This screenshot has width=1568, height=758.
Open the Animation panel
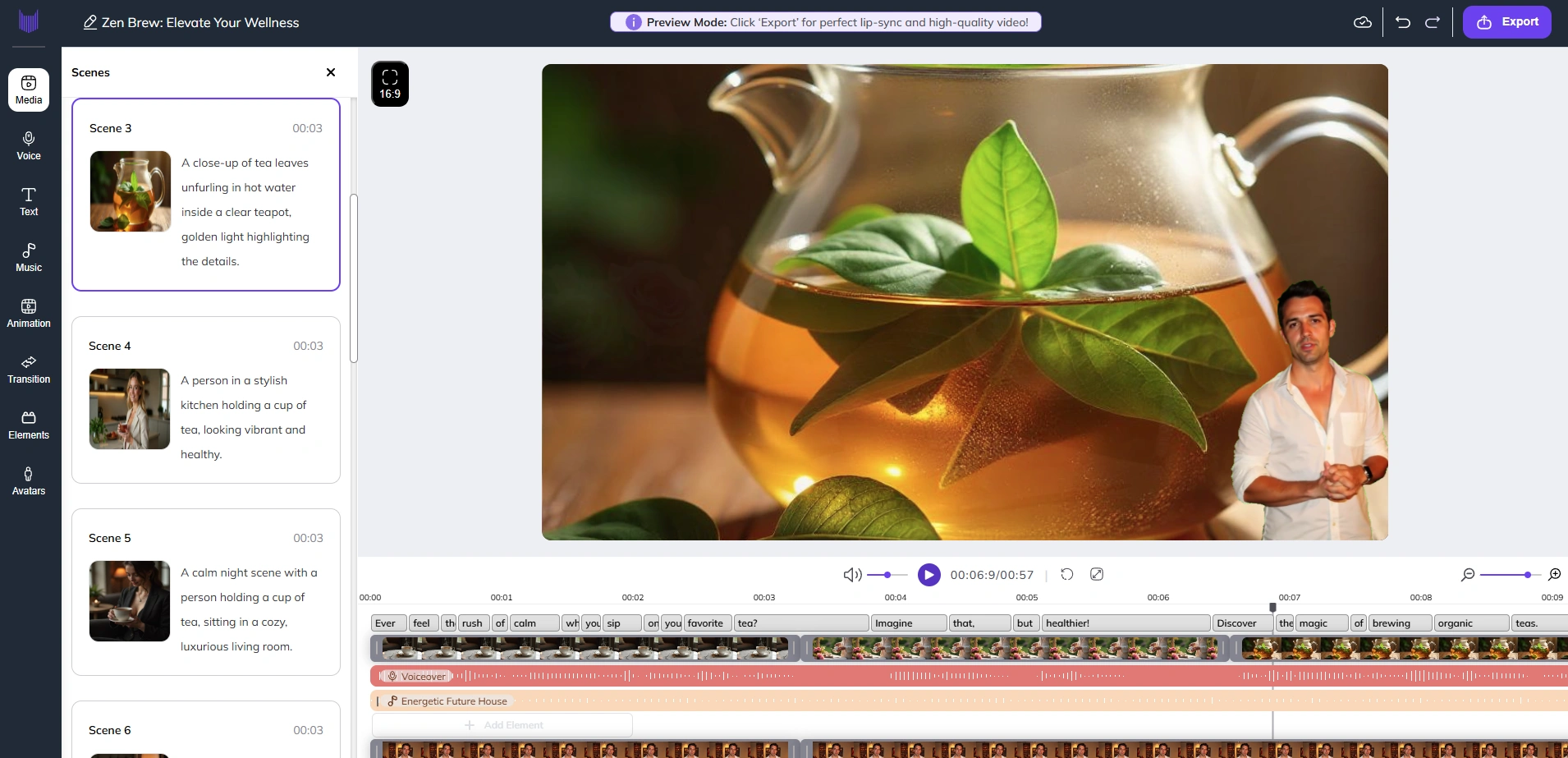coord(29,313)
